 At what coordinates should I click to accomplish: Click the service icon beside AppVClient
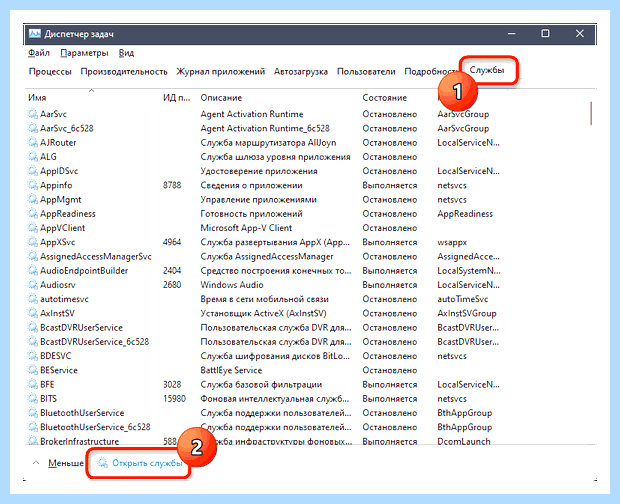point(33,228)
